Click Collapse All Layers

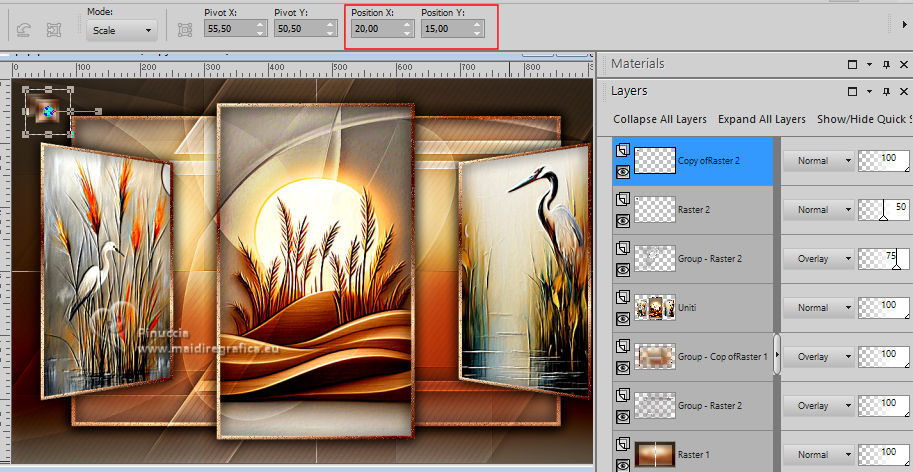660,119
